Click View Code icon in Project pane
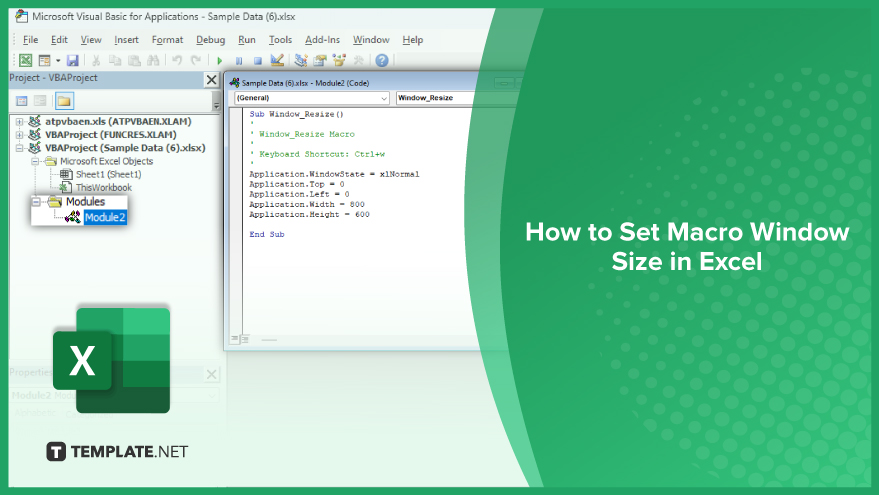The height and width of the screenshot is (495, 879). [22, 101]
